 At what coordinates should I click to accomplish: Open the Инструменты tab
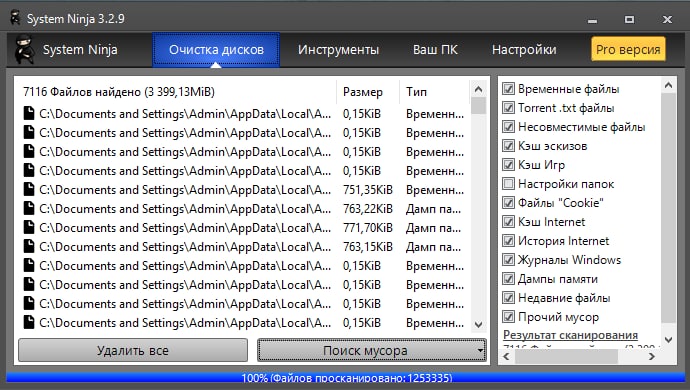pos(338,50)
